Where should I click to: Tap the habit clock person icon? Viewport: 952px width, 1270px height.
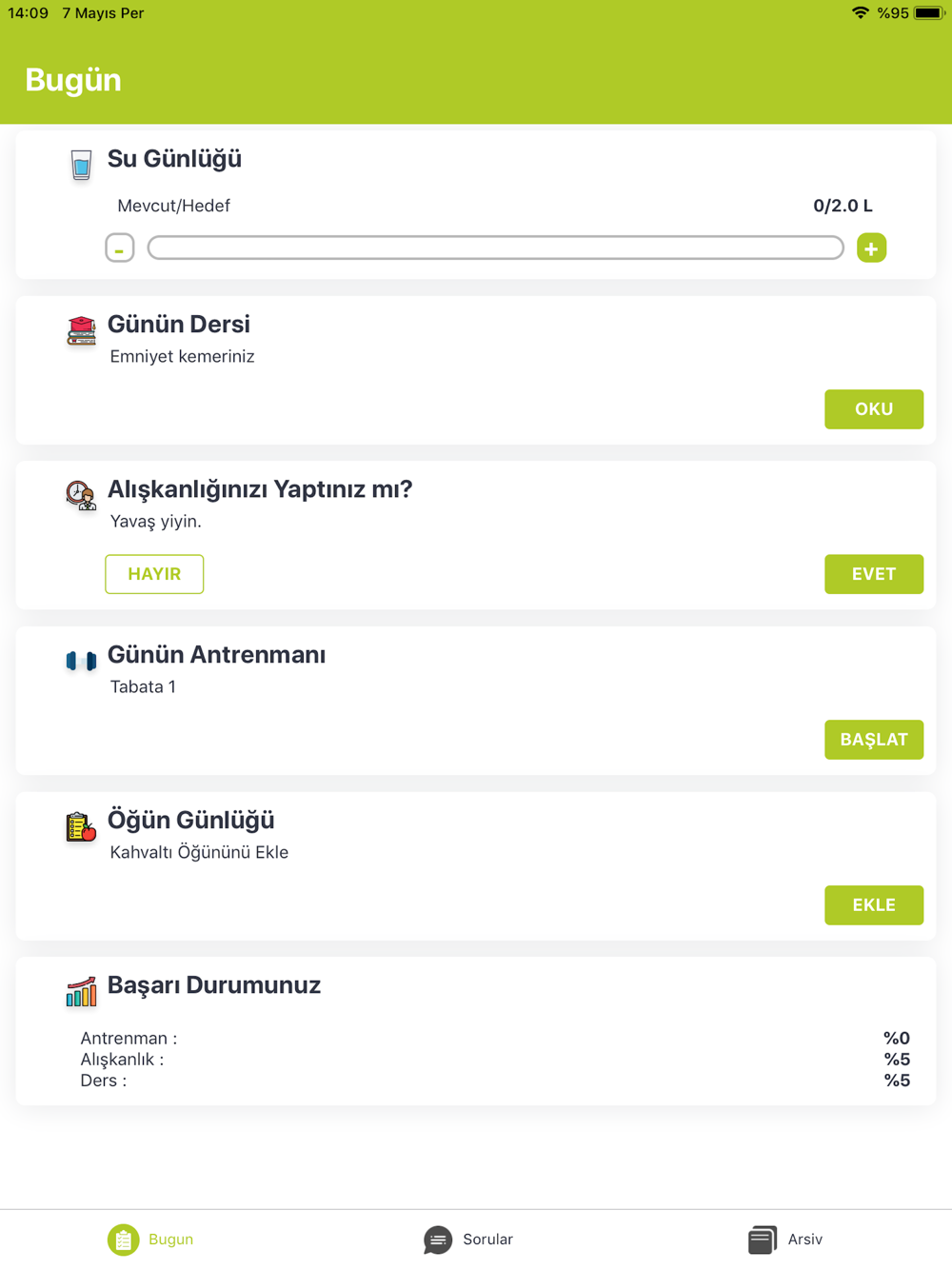(x=81, y=495)
